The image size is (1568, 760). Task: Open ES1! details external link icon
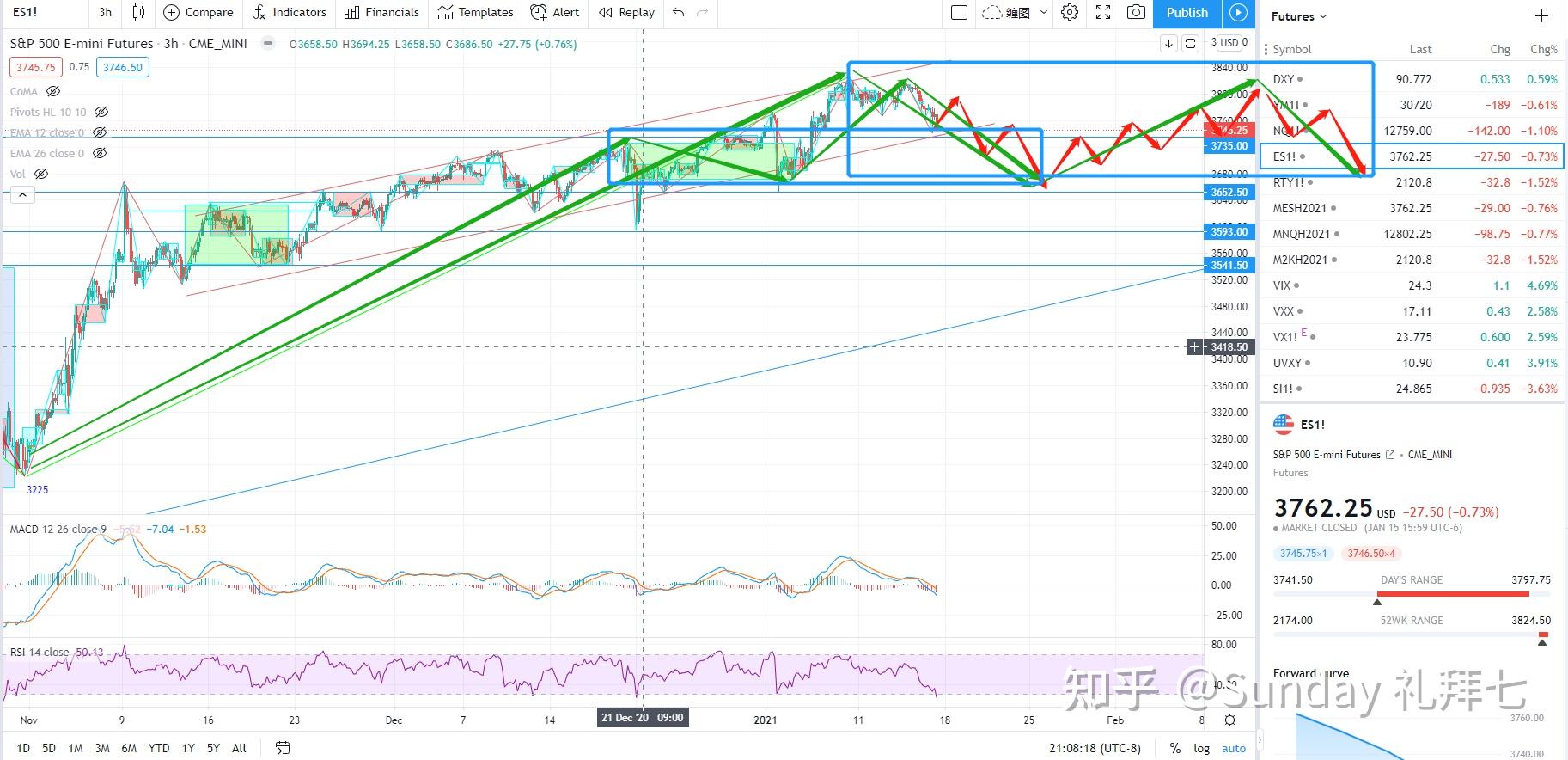pos(1390,455)
